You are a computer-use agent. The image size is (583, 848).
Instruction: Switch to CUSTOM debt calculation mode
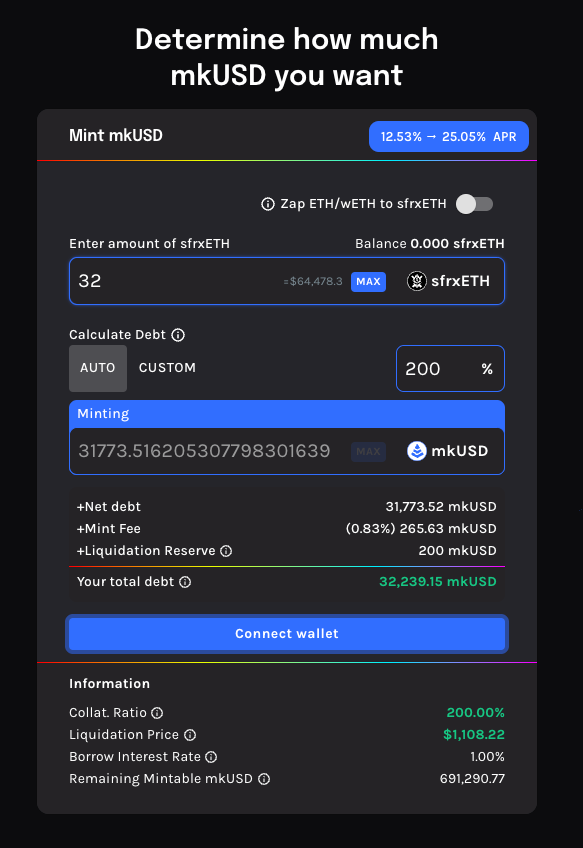click(x=167, y=368)
